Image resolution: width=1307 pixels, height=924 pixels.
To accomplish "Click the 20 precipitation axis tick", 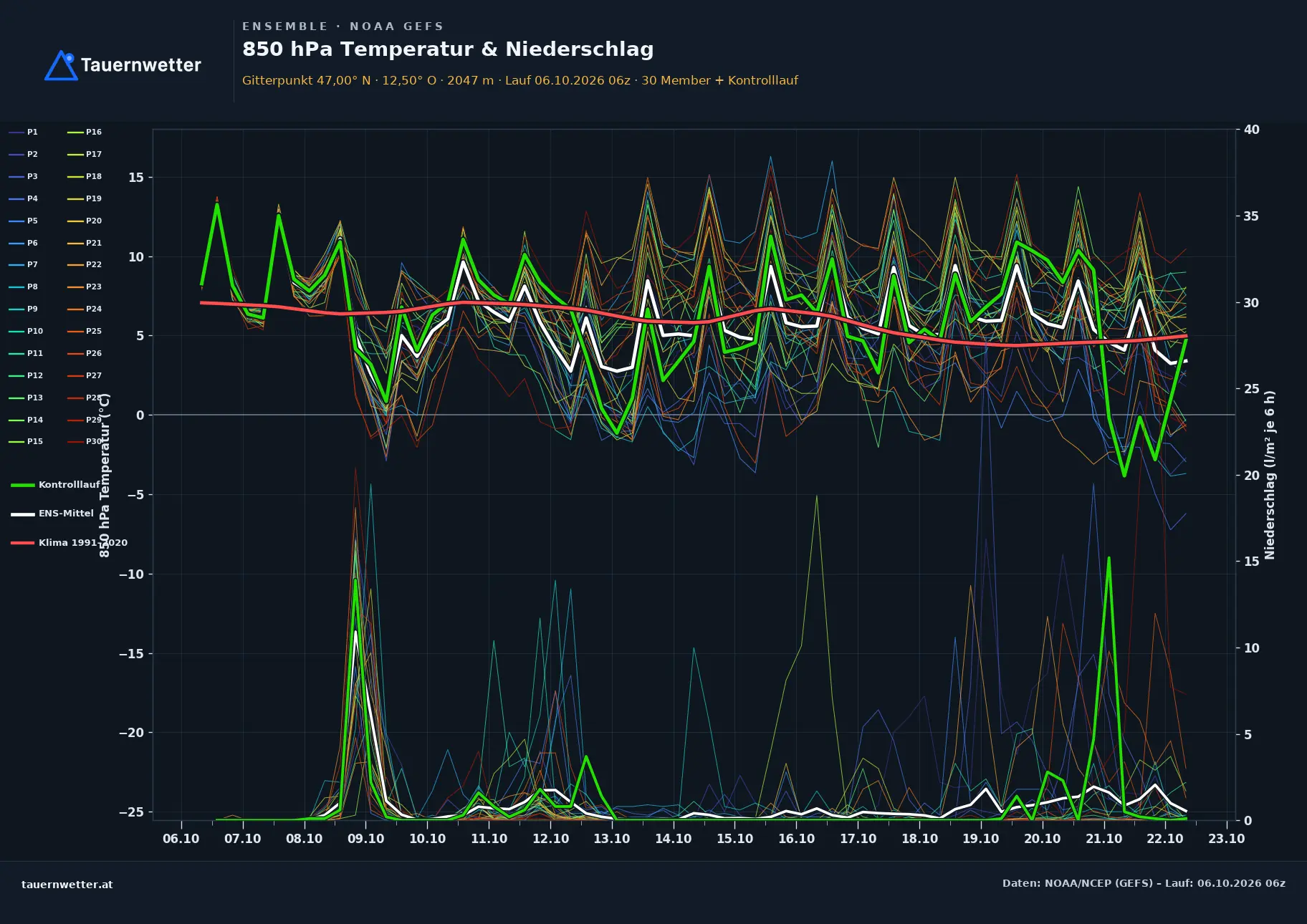I will click(x=1252, y=476).
